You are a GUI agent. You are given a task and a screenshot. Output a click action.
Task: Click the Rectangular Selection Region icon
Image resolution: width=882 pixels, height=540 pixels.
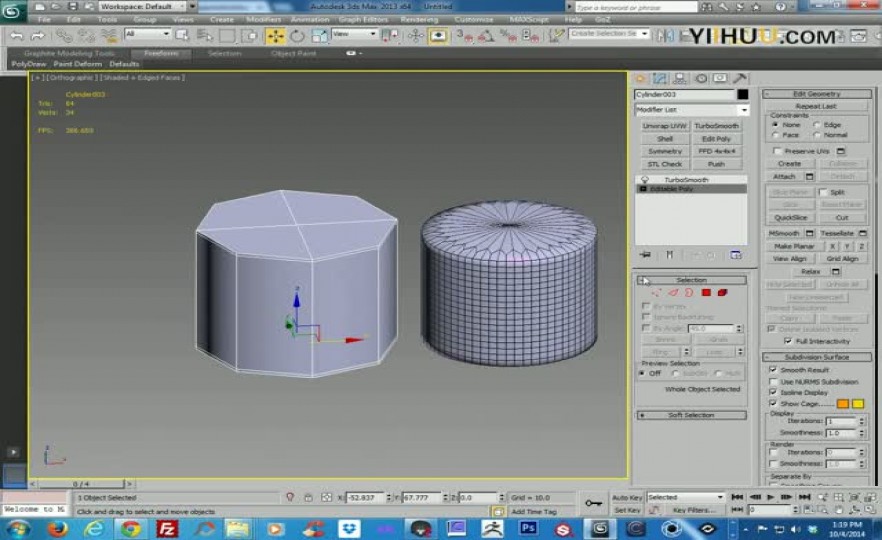click(227, 36)
